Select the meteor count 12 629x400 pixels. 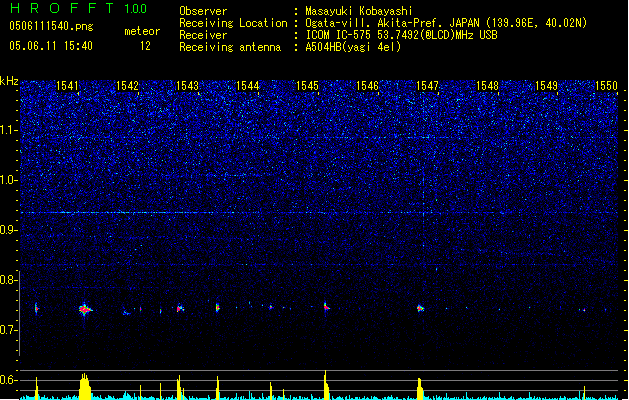(x=145, y=46)
